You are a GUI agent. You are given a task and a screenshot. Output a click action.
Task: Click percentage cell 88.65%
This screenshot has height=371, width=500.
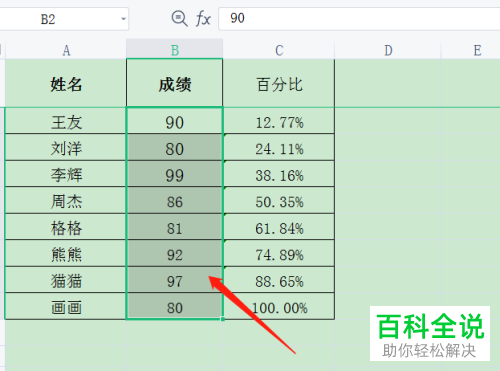pyautogui.click(x=279, y=280)
